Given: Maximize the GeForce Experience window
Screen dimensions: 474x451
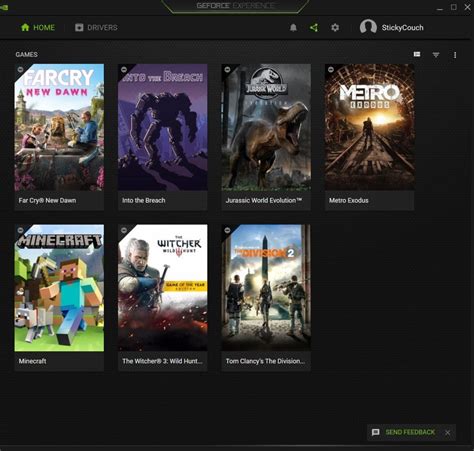Looking at the screenshot, I should tap(454, 7).
